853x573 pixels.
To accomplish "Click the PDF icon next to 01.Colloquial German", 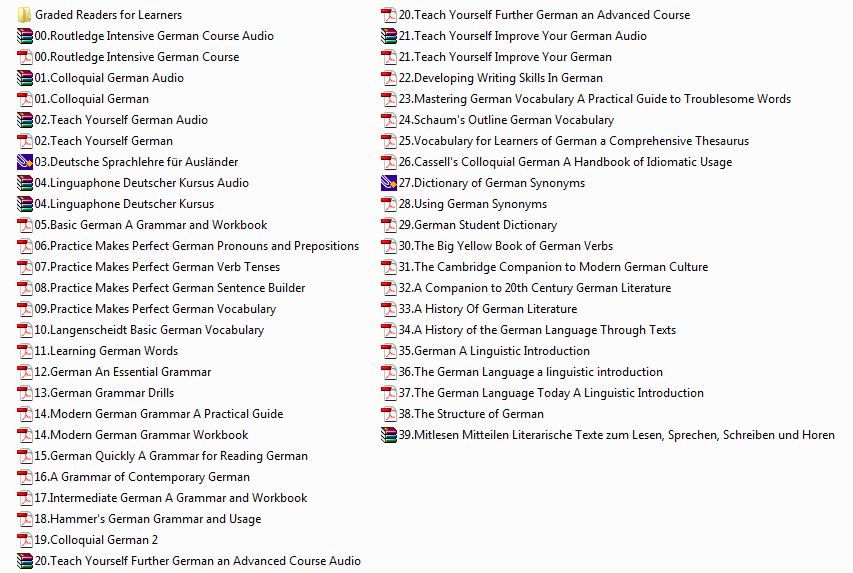I will (25, 99).
